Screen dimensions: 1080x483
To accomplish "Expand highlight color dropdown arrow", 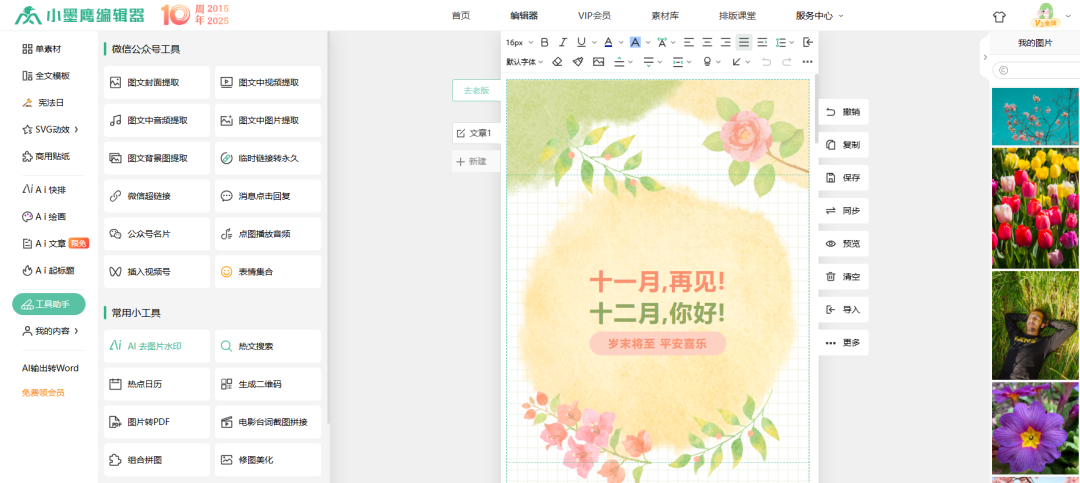I will [x=648, y=43].
